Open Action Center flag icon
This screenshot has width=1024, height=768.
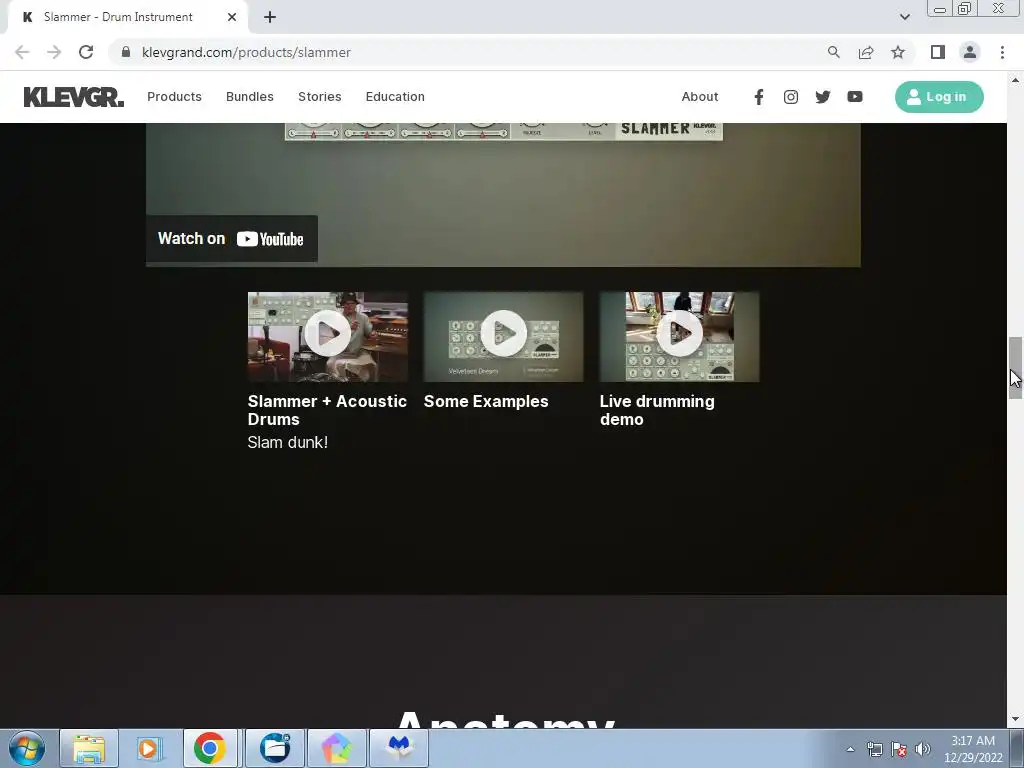[x=899, y=749]
